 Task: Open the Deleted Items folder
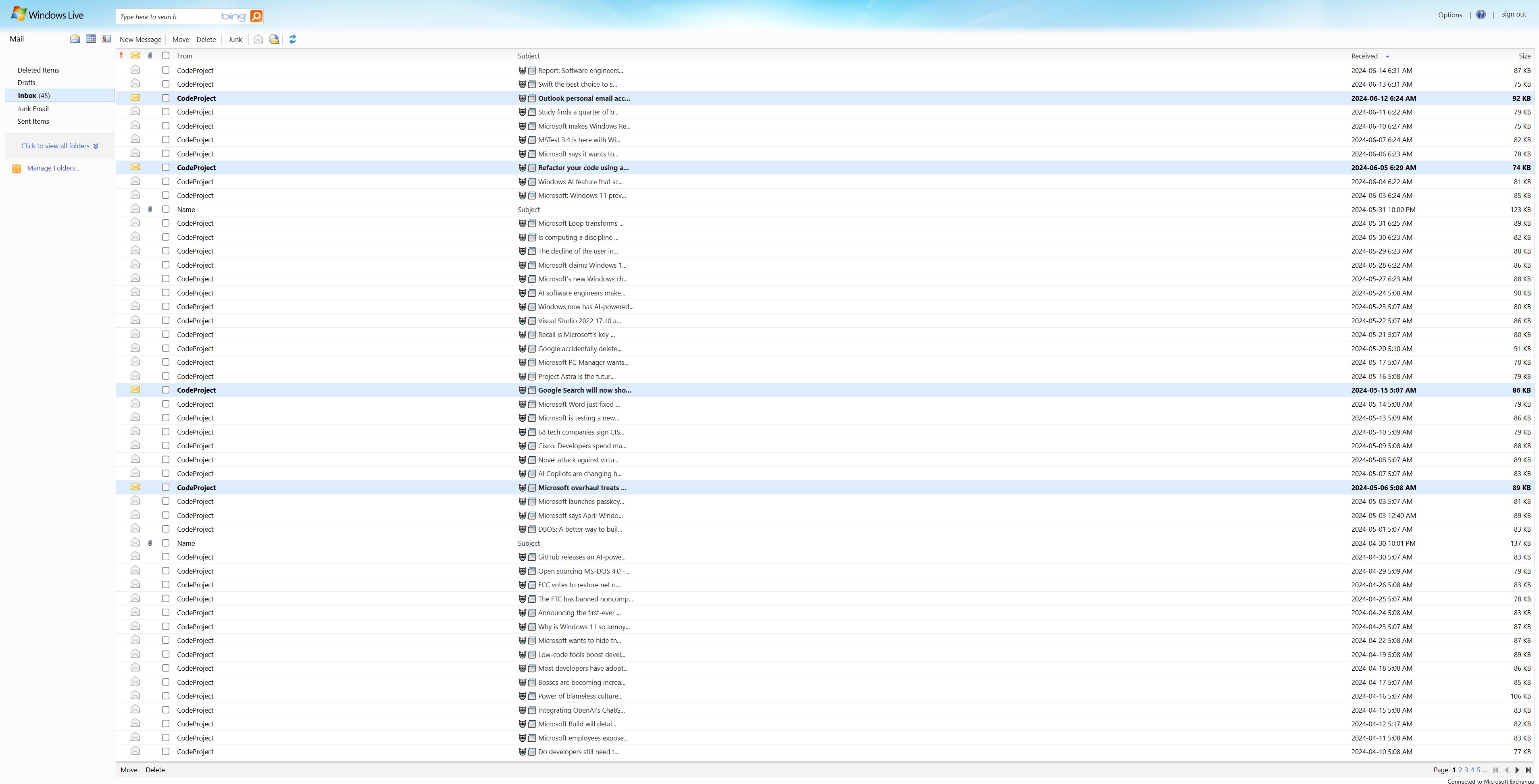[38, 70]
